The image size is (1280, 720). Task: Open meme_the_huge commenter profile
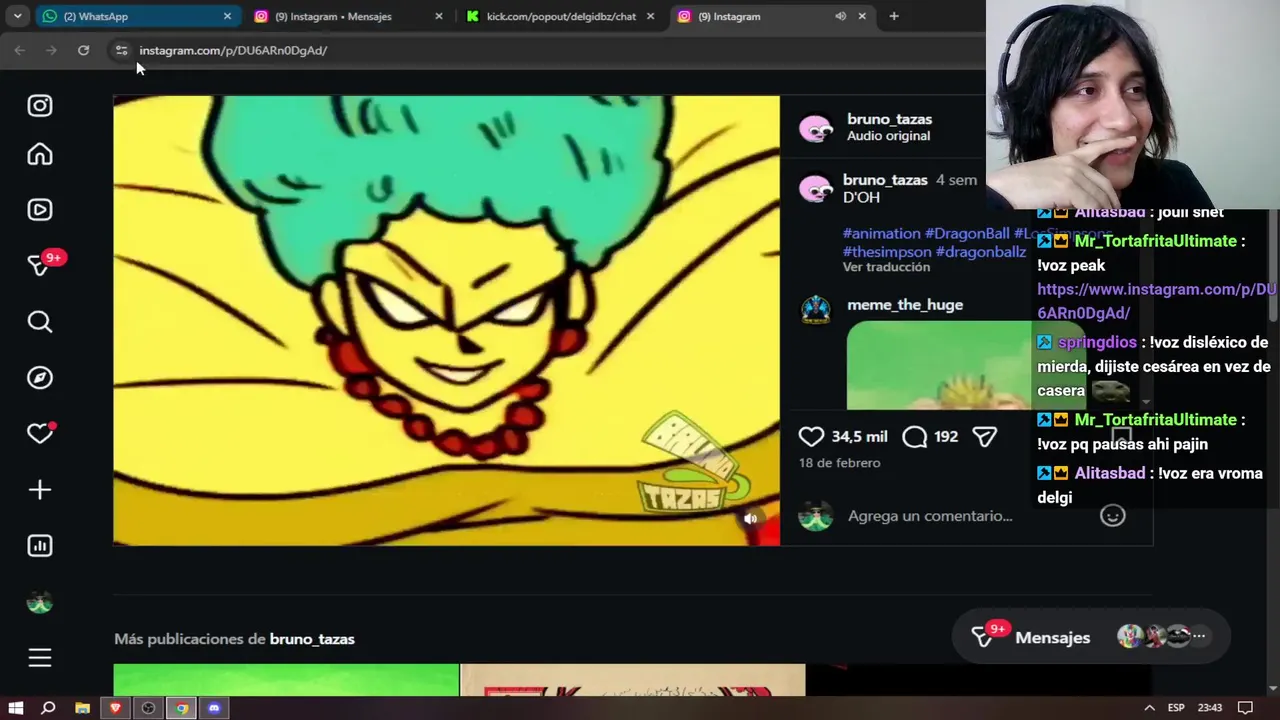[905, 305]
